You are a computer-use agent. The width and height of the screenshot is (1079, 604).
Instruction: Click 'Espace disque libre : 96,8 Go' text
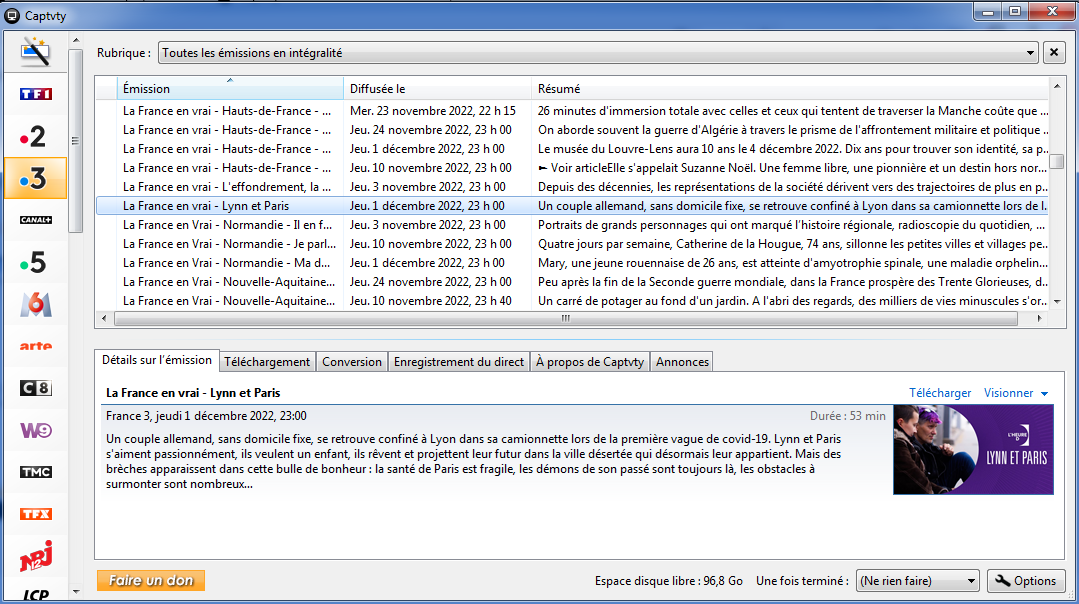pyautogui.click(x=669, y=581)
